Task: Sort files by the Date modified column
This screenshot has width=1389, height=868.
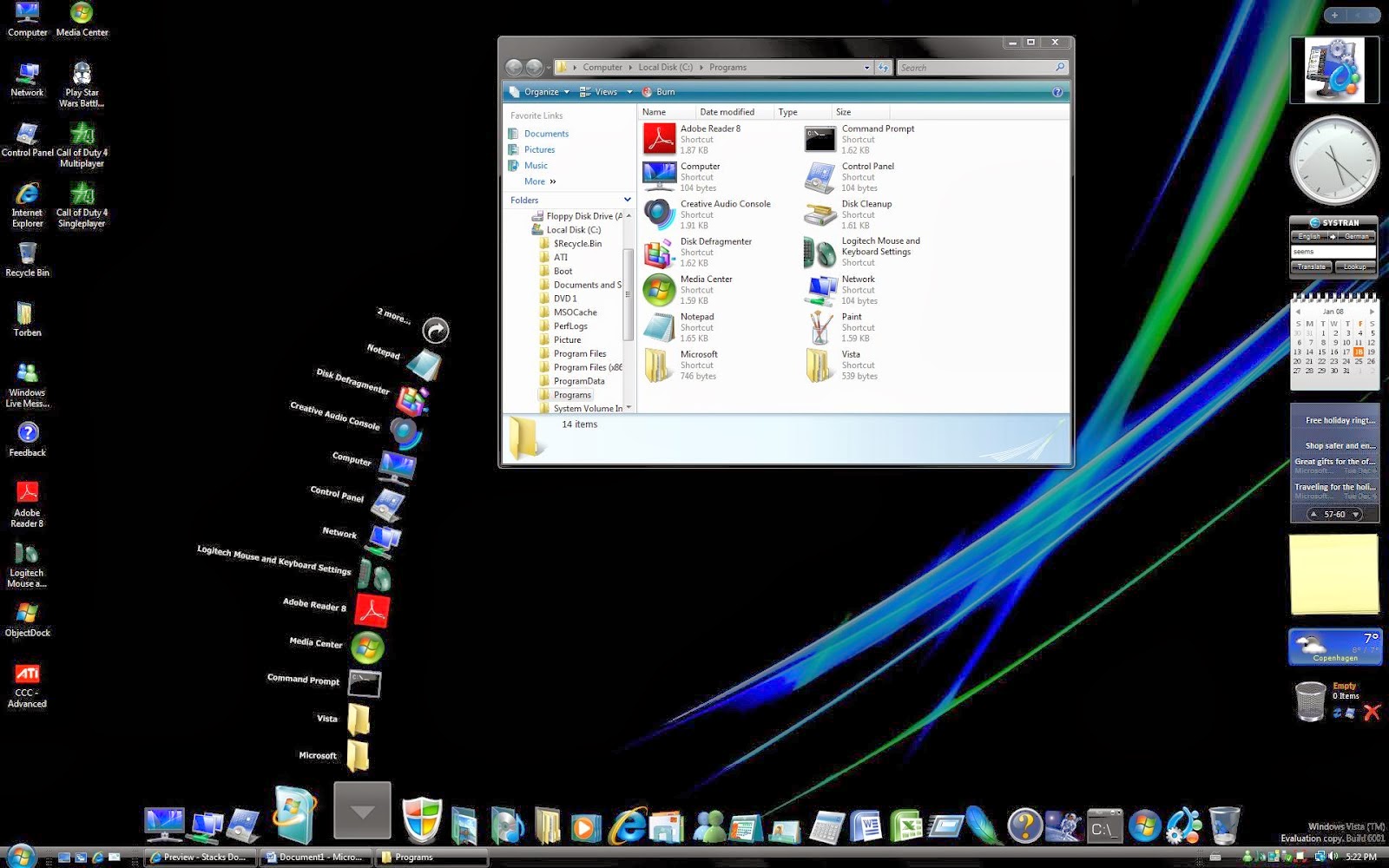Action: [x=734, y=112]
